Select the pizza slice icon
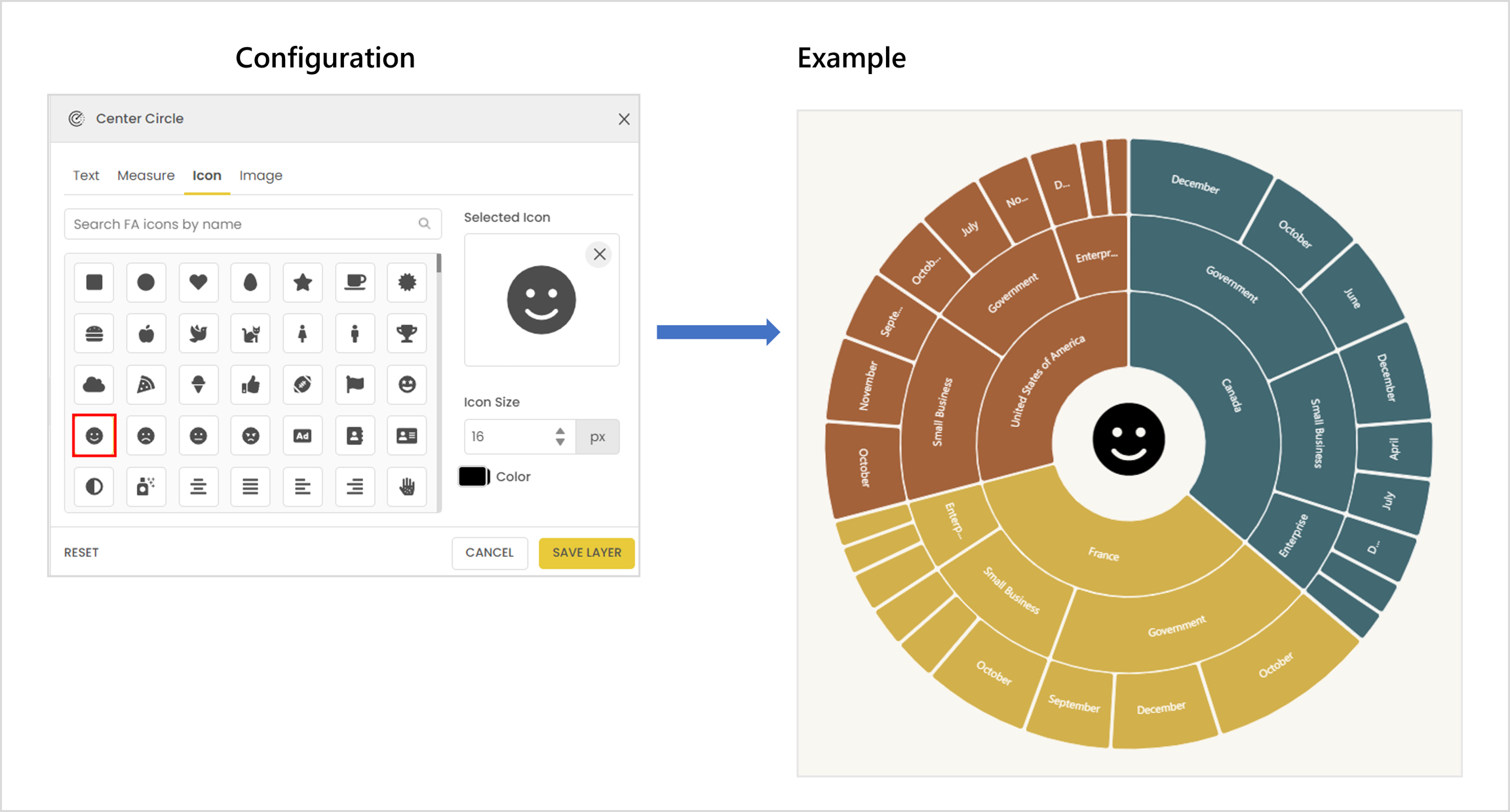Viewport: 1510px width, 812px height. pos(145,385)
